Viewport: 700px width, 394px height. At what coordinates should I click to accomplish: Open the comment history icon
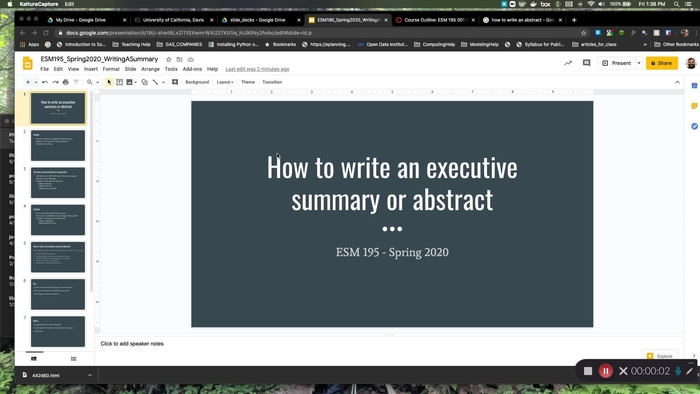pos(587,63)
